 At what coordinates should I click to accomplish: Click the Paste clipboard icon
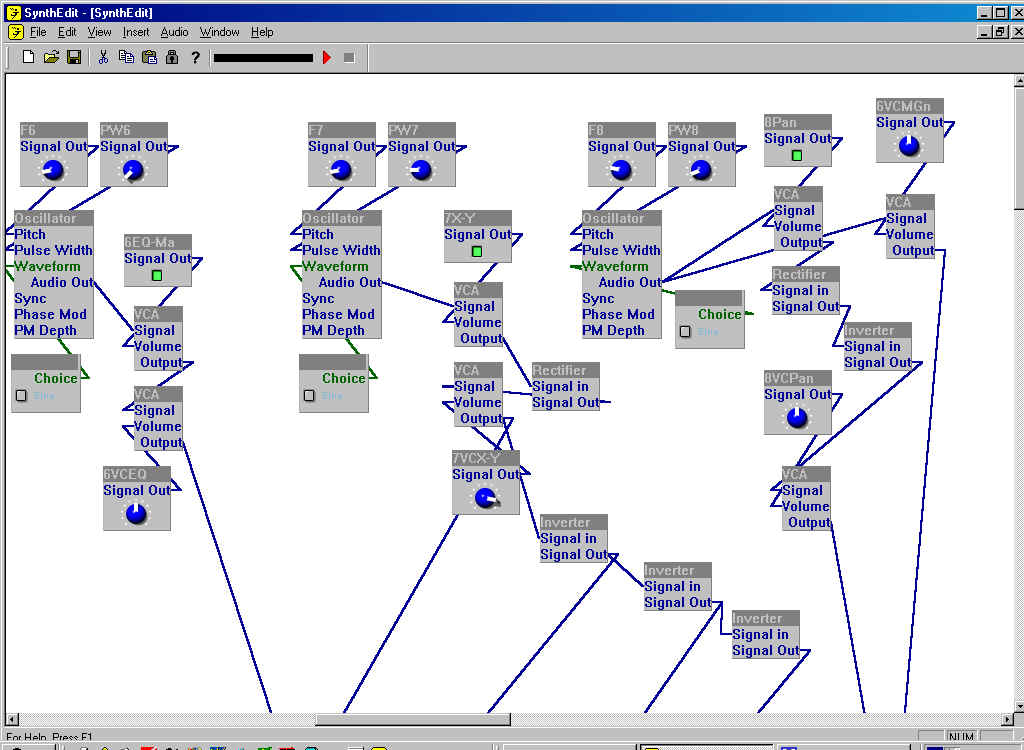(149, 58)
